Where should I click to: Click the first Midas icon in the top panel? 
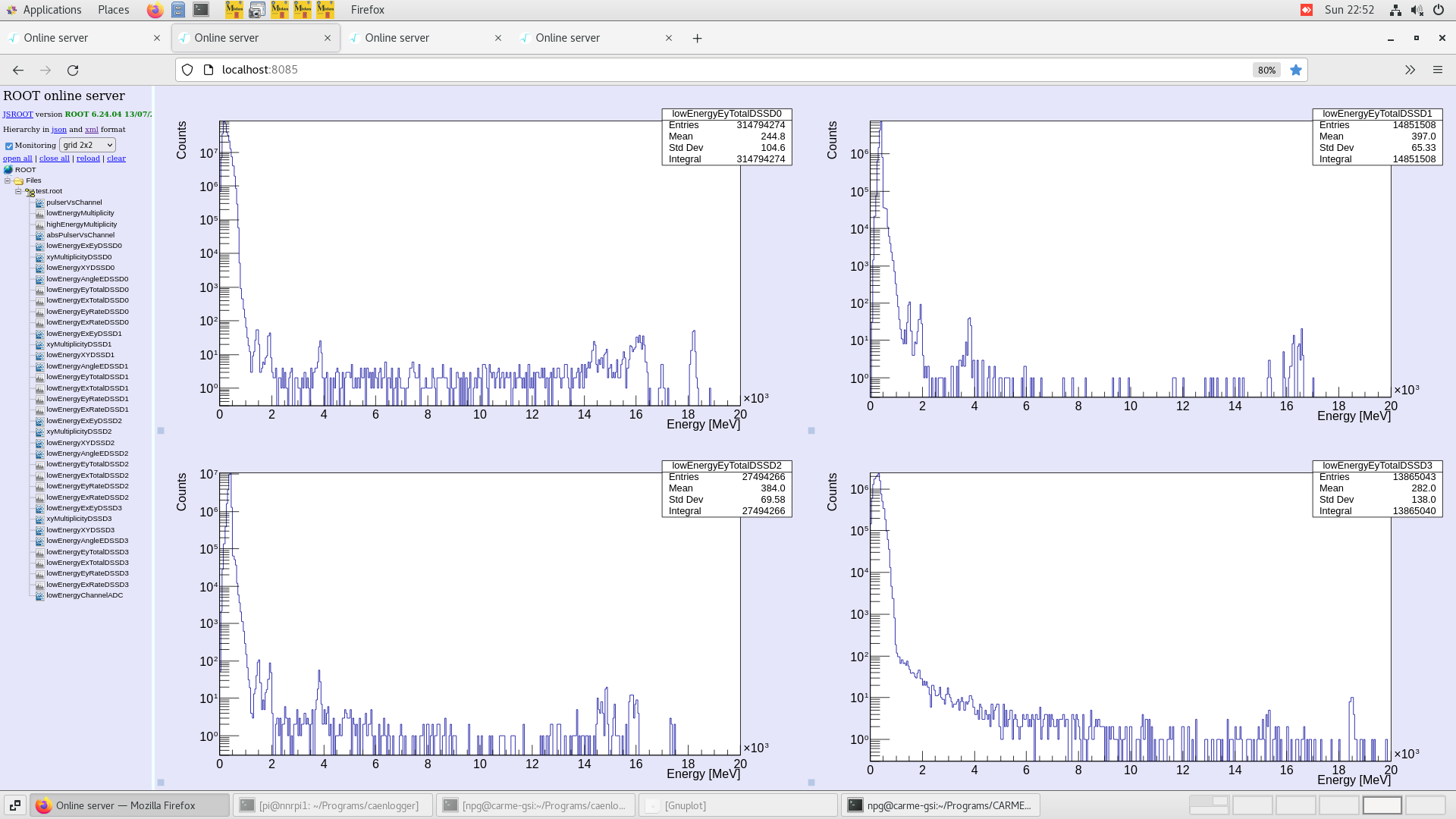click(x=234, y=10)
